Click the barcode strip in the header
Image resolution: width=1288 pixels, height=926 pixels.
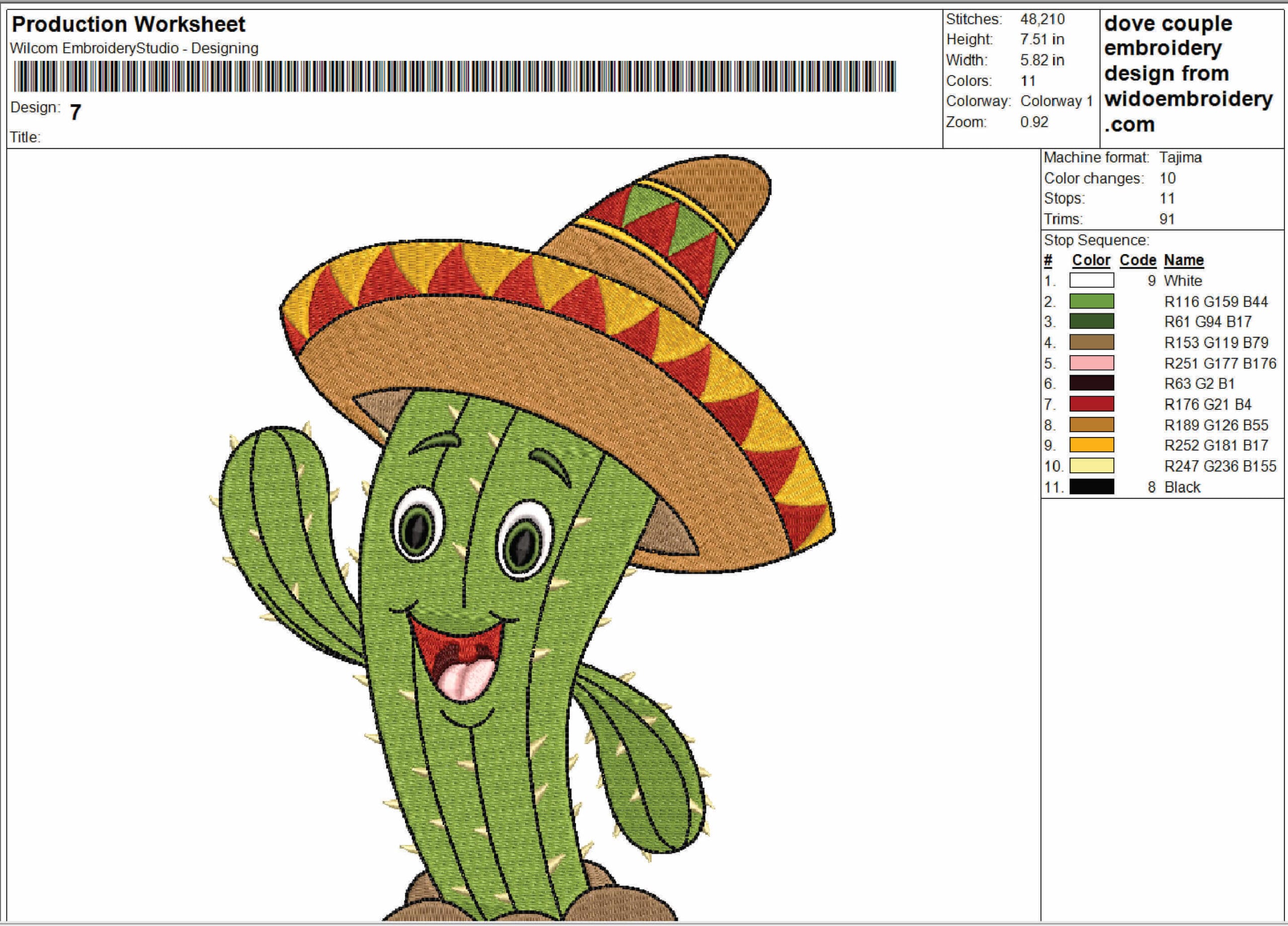click(x=455, y=76)
